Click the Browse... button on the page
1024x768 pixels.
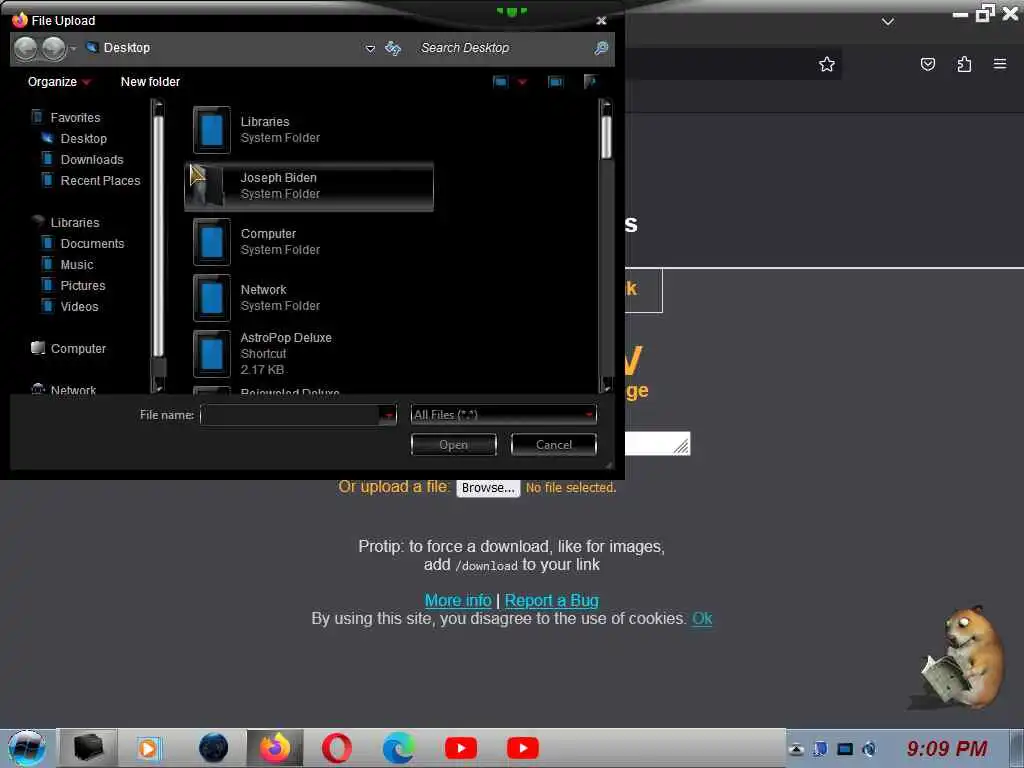click(488, 488)
